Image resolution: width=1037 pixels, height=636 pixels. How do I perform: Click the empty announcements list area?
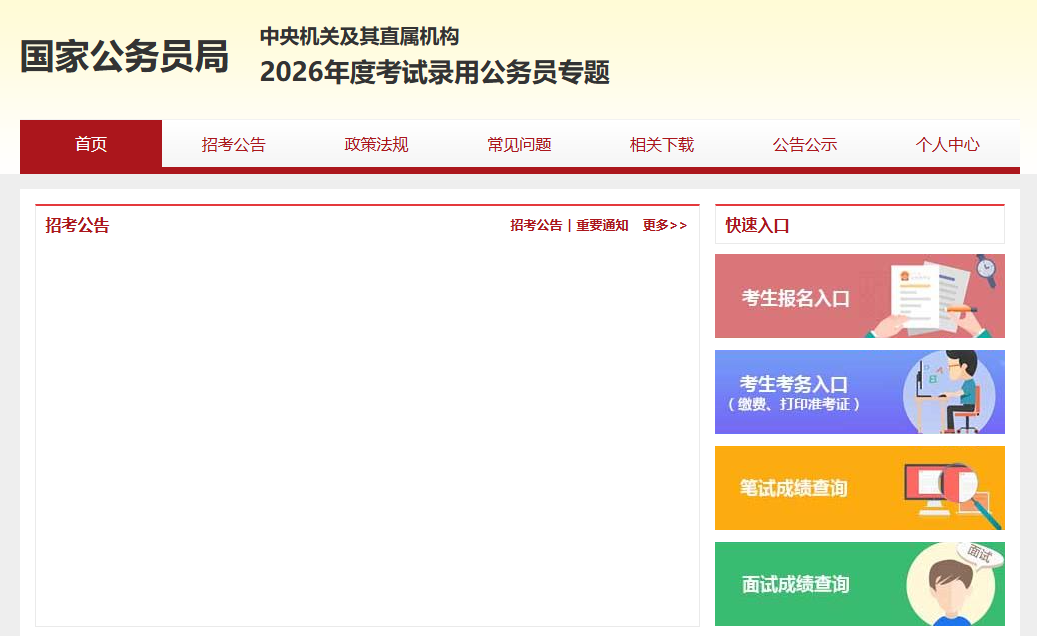click(x=367, y=430)
